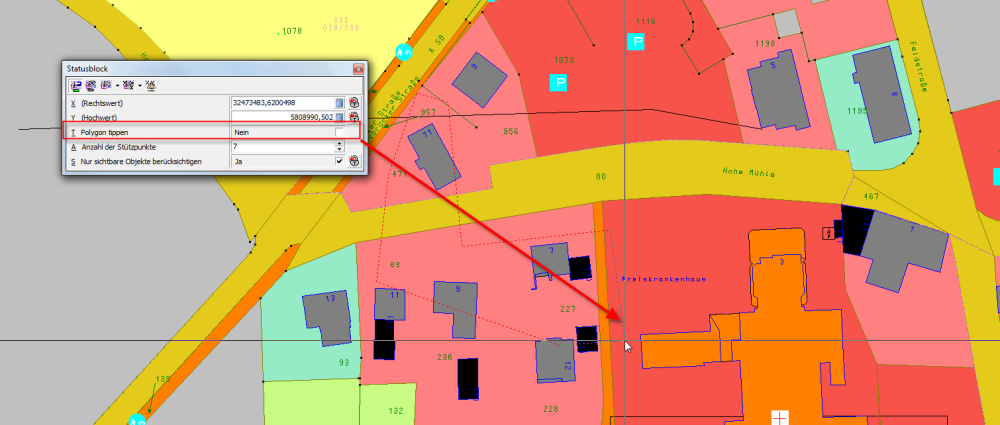Lock the Nur sichtbare Objekte setting
1000x425 pixels.
tap(354, 160)
